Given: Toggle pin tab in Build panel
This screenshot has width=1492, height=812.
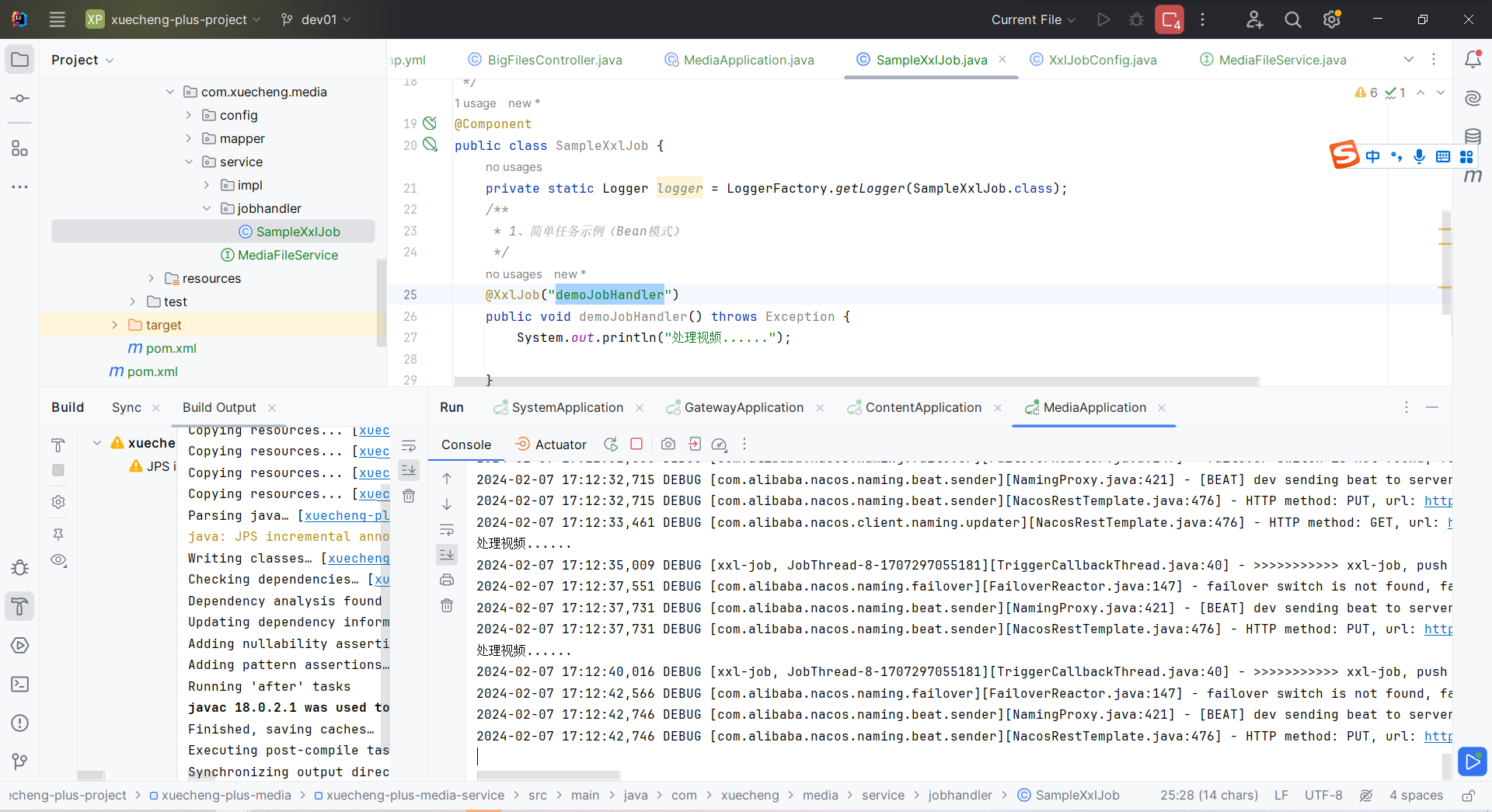Looking at the screenshot, I should point(58,535).
